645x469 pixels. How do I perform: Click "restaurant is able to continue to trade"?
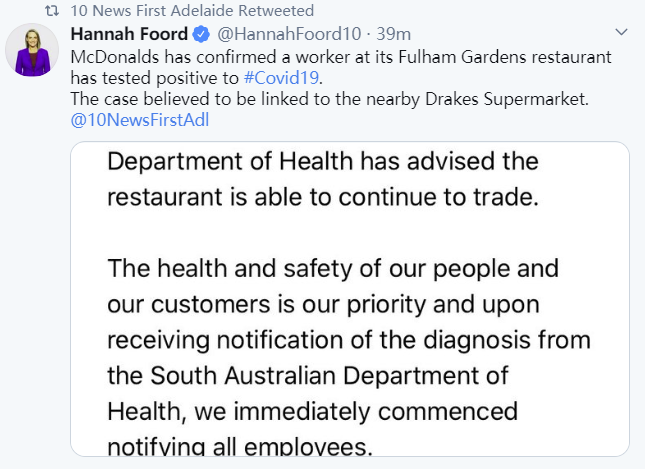(x=322, y=197)
